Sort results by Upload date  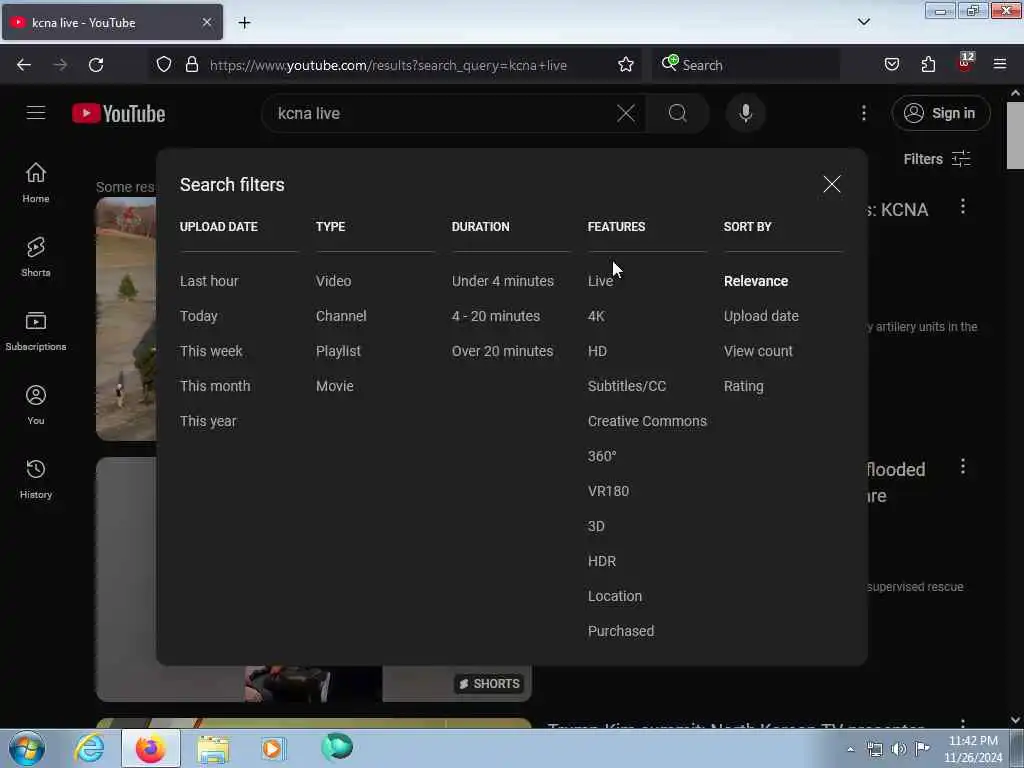point(761,316)
